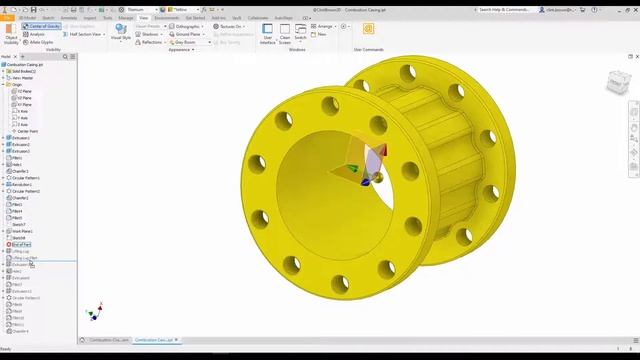This screenshot has width=640, height=360.
Task: Switch to the Environments ribbon tab
Action: pyautogui.click(x=167, y=18)
